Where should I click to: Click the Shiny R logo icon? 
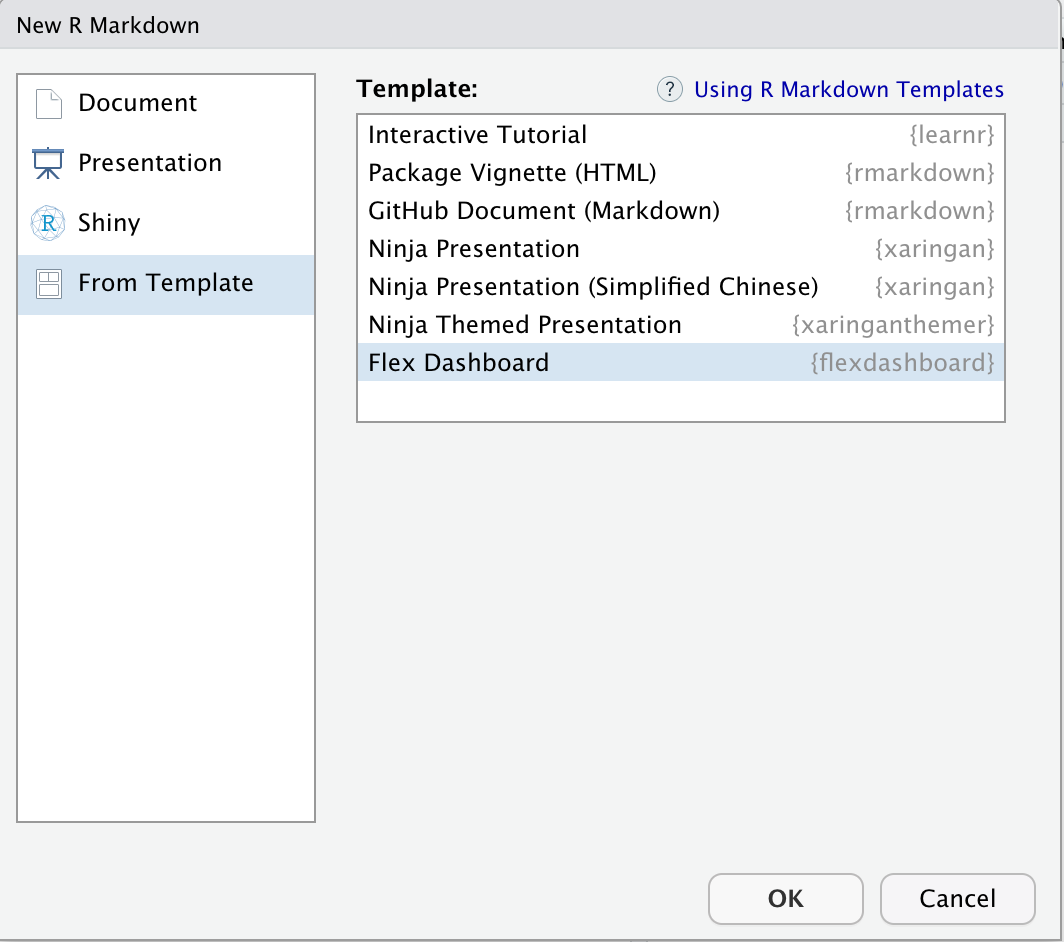point(48,223)
